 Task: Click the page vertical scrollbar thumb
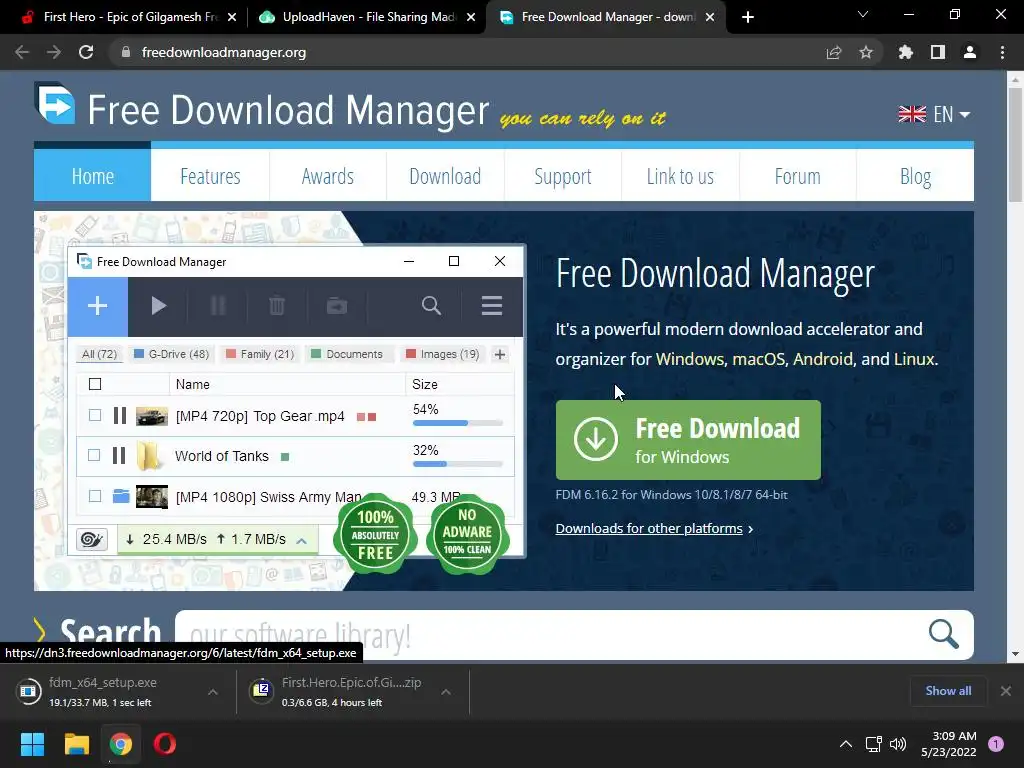click(1015, 145)
